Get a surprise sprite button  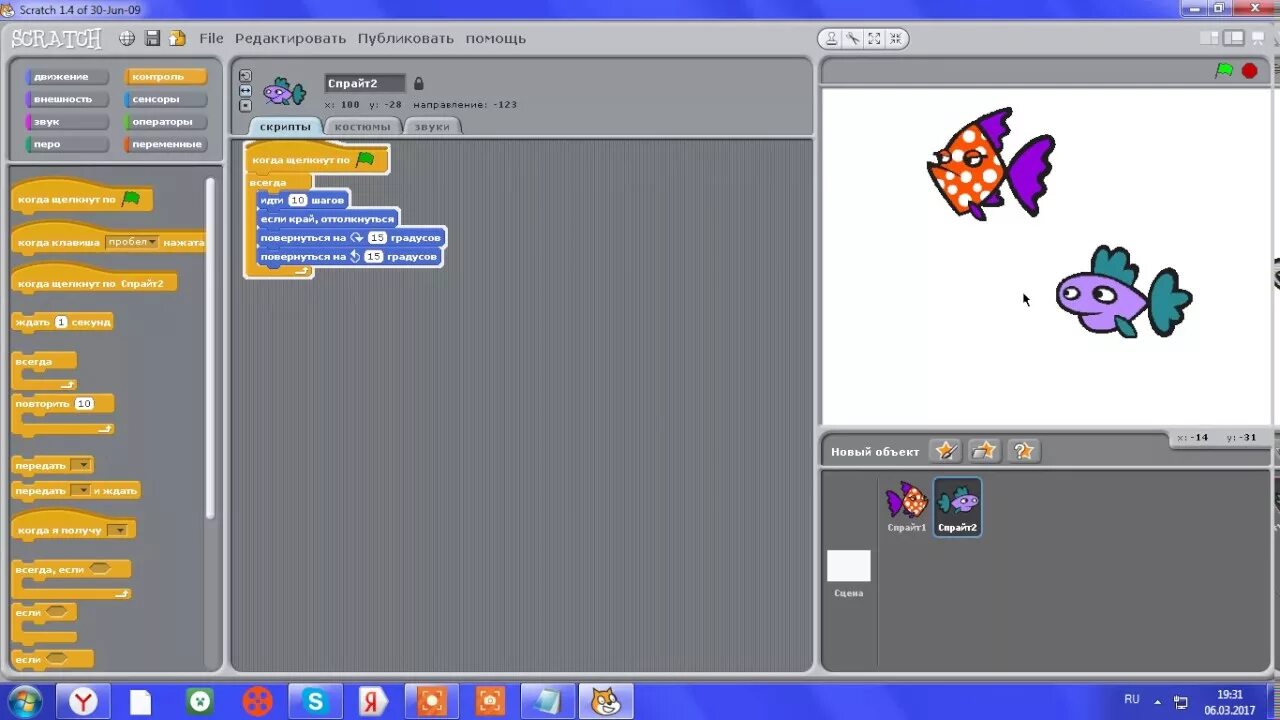coord(1023,451)
